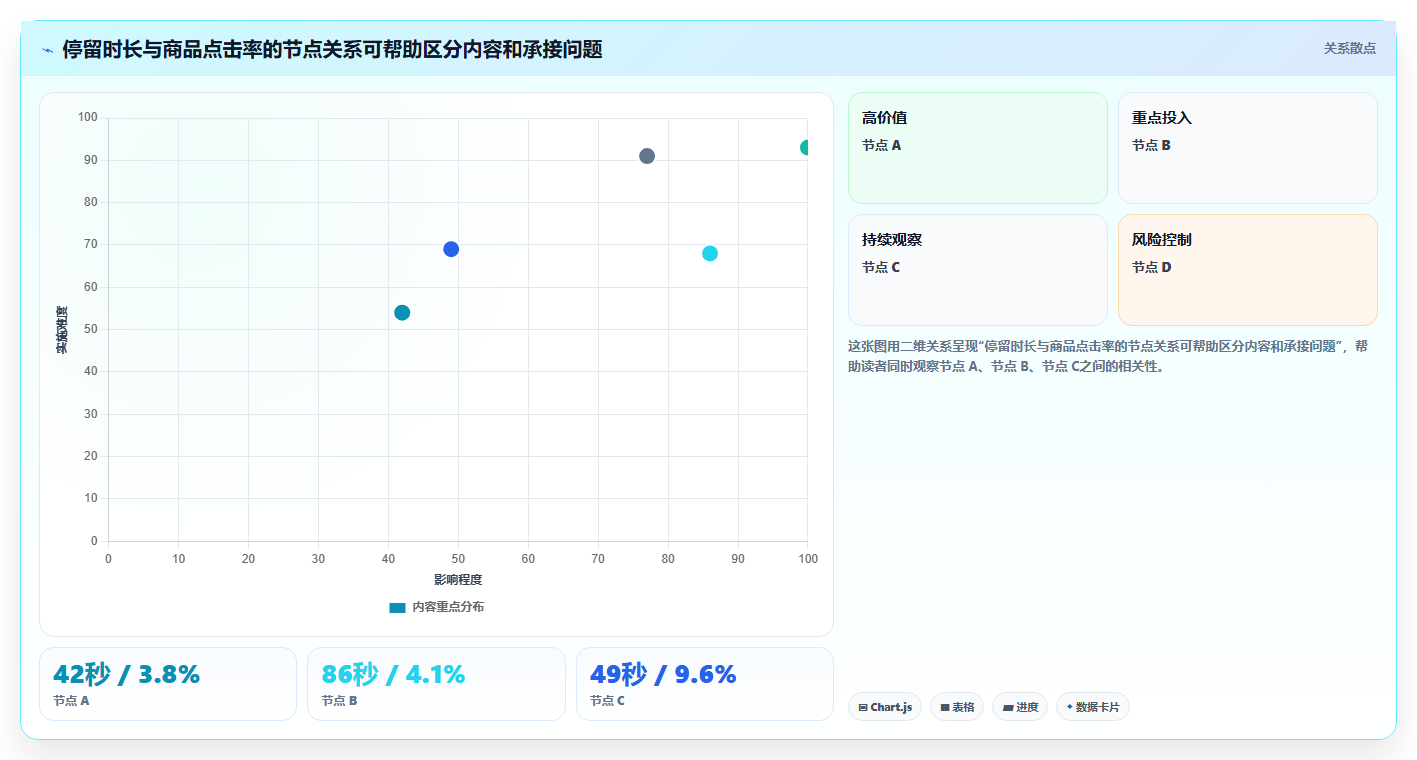Click the 进度 chip icon

1008,707
